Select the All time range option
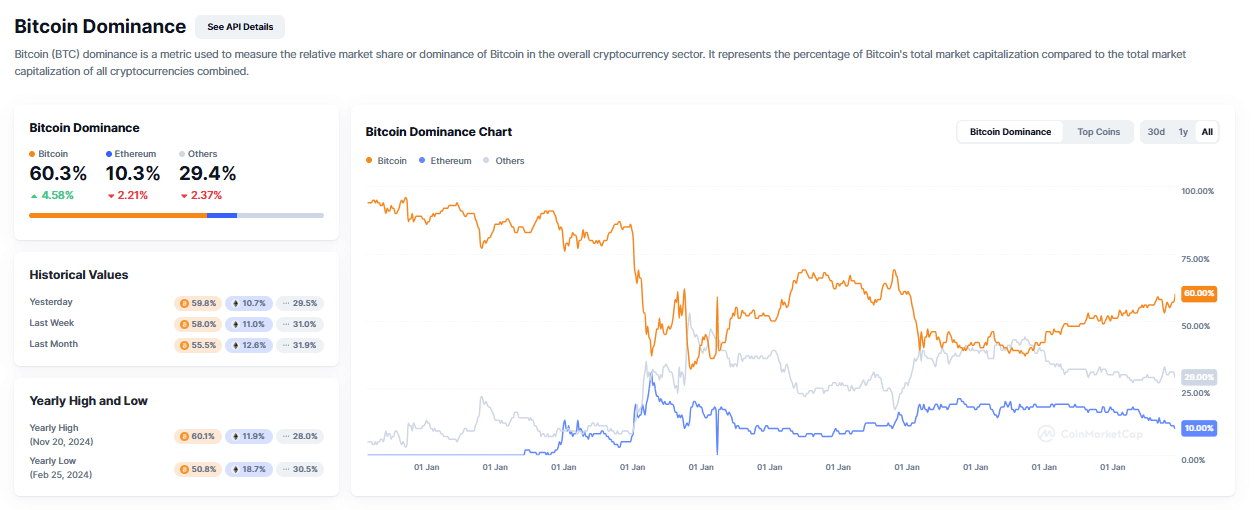1259x510 pixels. [1207, 132]
